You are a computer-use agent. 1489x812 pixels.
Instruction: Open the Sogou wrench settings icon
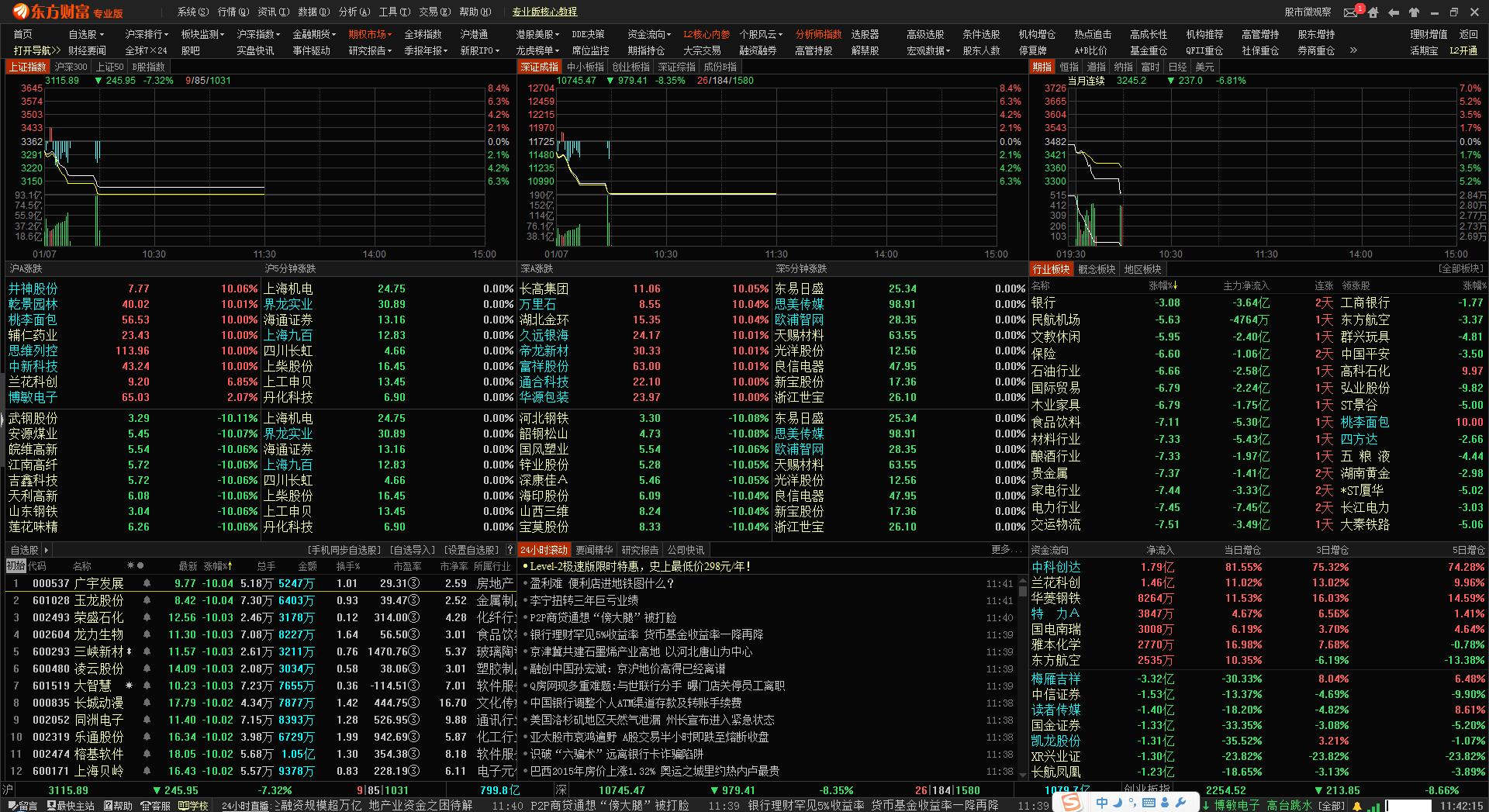coord(1182,803)
